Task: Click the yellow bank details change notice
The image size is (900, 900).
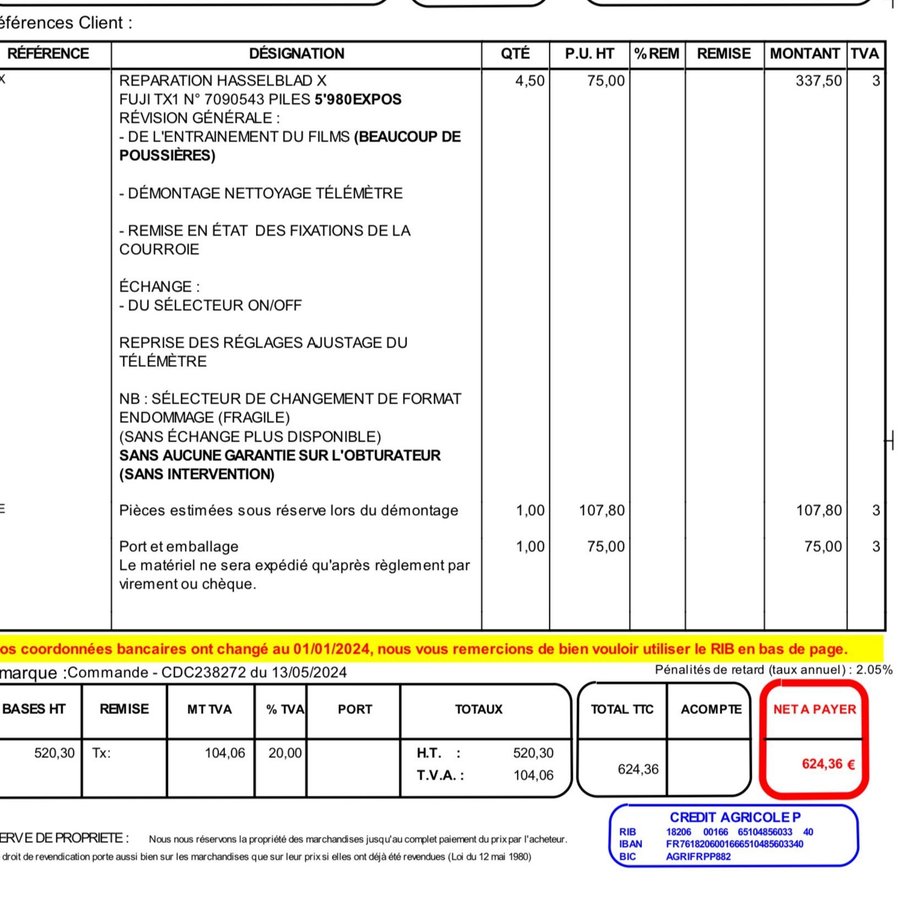Action: (x=424, y=649)
